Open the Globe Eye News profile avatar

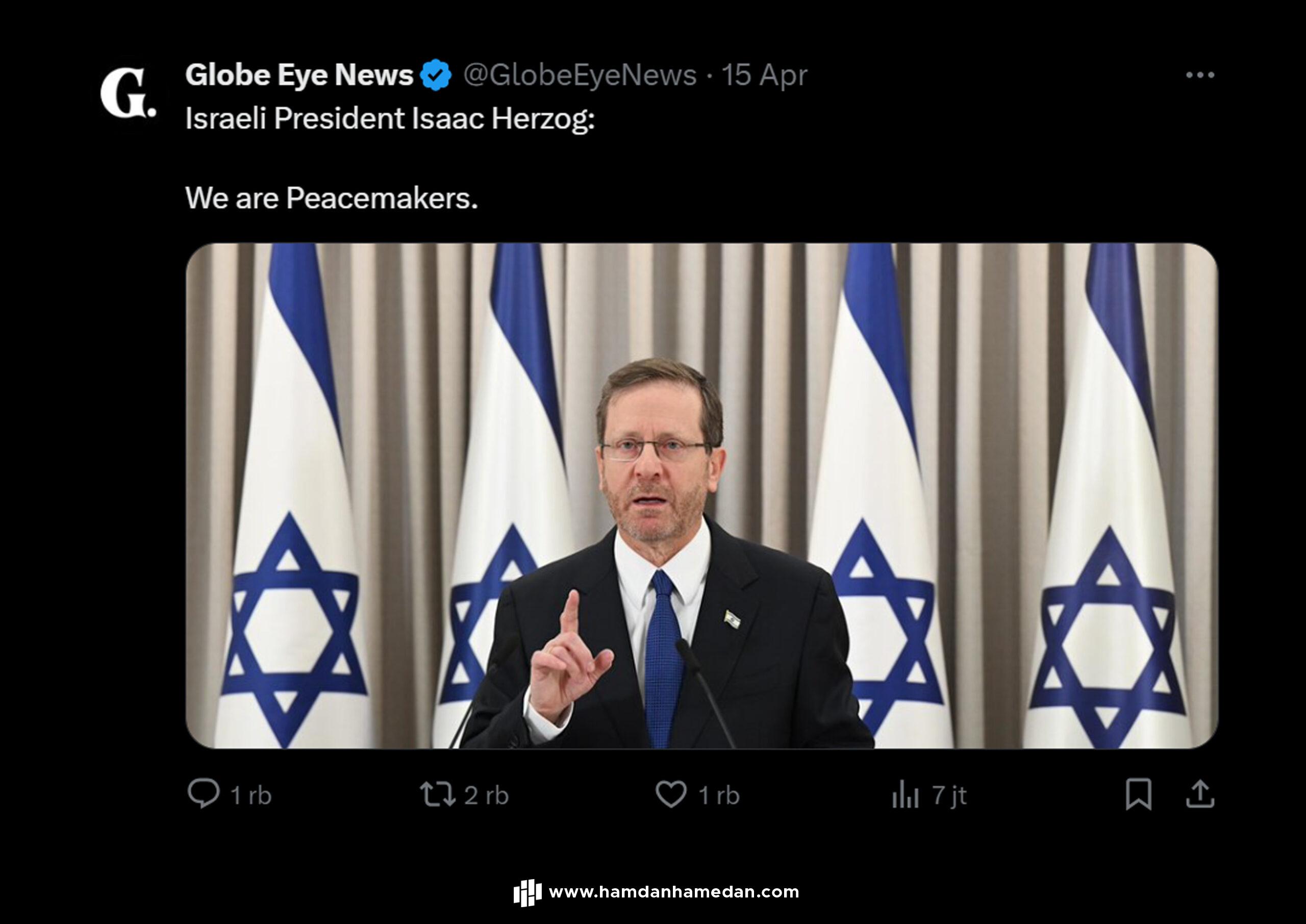pyautogui.click(x=128, y=93)
